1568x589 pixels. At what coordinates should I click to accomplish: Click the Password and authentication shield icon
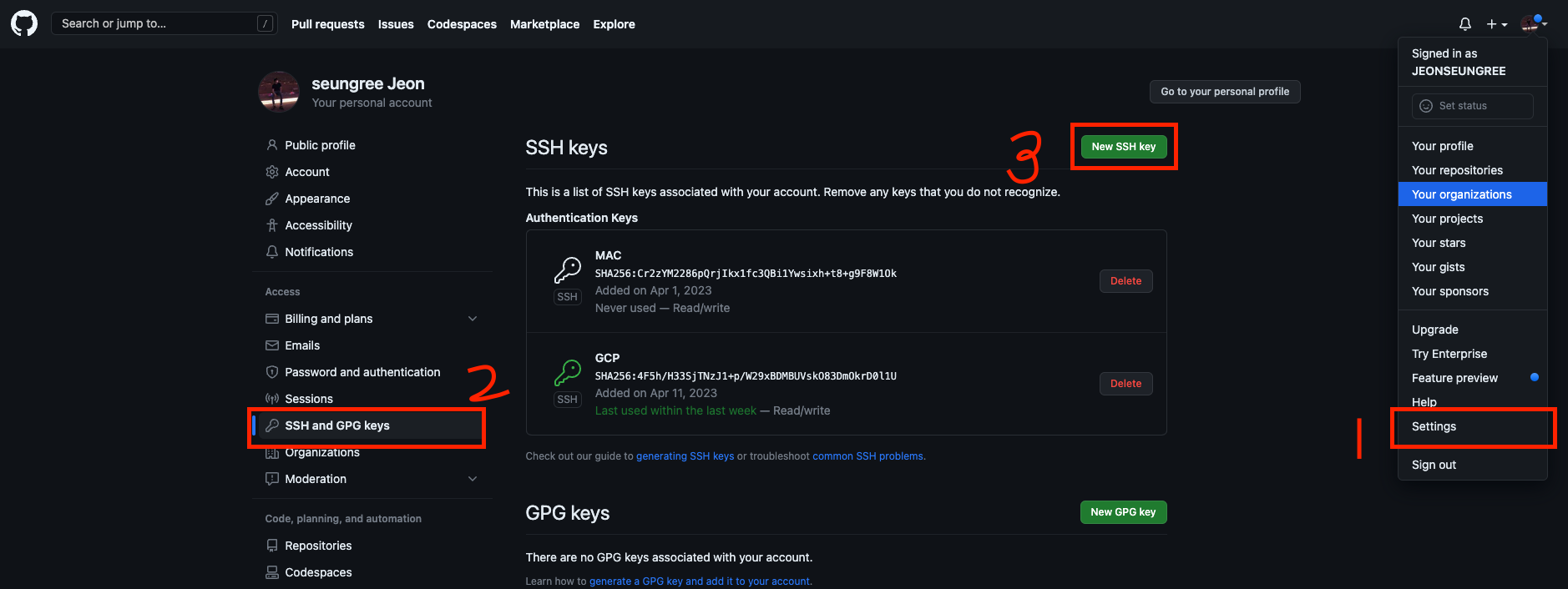point(272,372)
